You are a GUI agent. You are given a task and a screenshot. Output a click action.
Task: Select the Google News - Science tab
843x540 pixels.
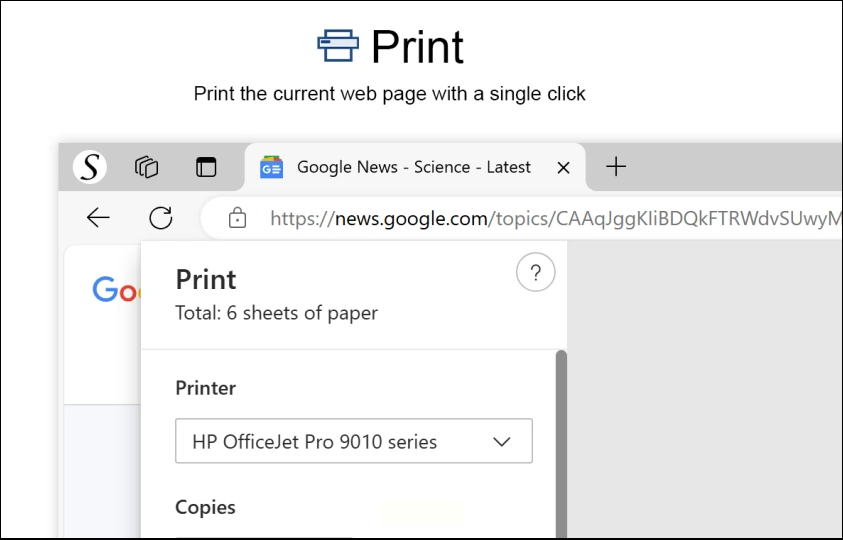(413, 167)
